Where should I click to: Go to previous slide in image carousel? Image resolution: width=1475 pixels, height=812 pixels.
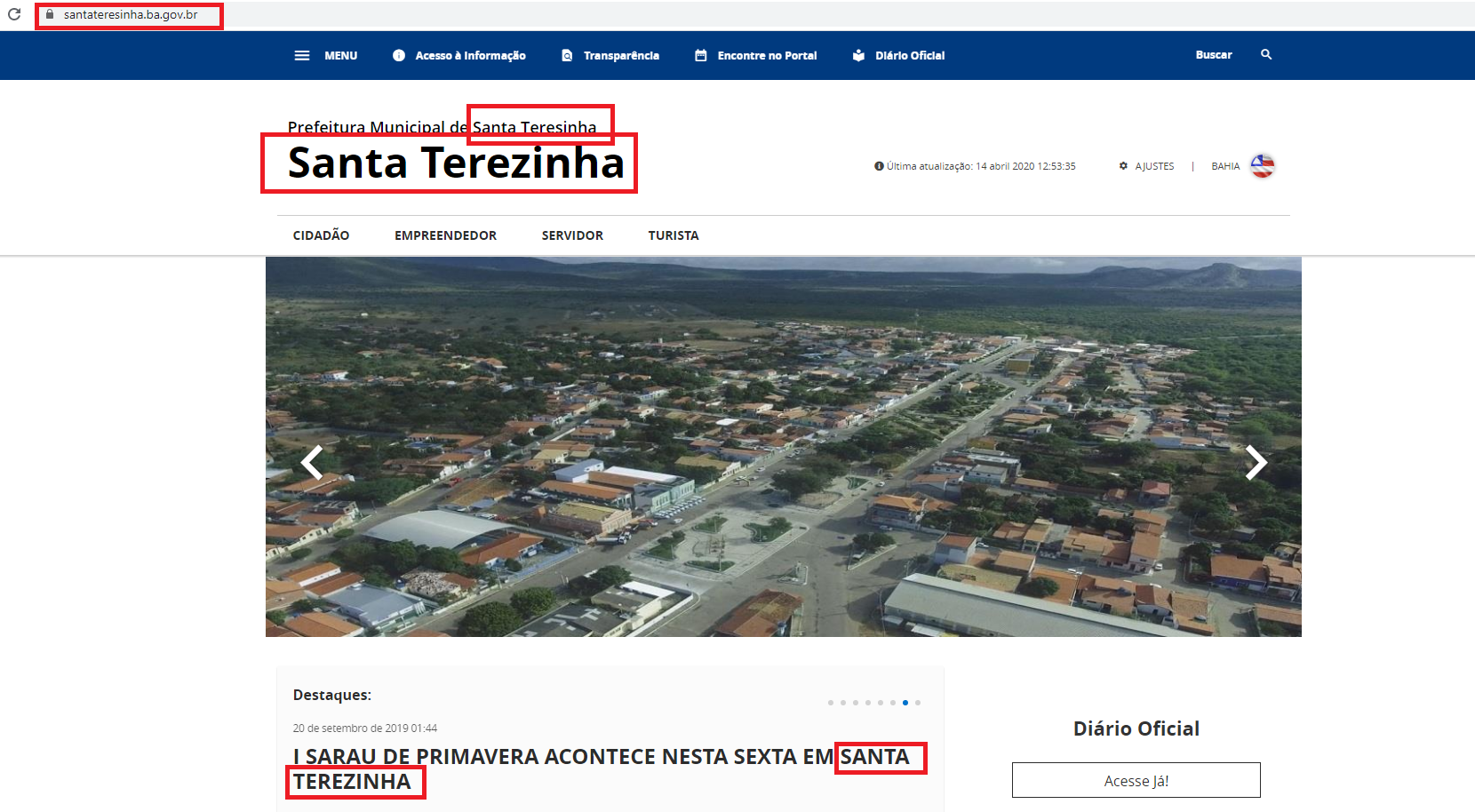tap(312, 462)
